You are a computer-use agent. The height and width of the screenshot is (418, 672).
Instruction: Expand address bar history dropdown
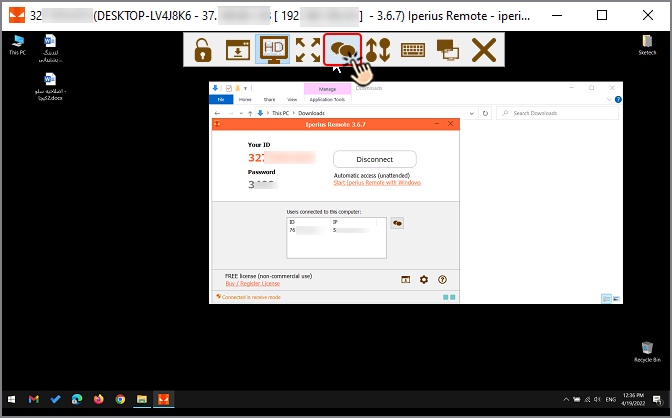coord(471,113)
